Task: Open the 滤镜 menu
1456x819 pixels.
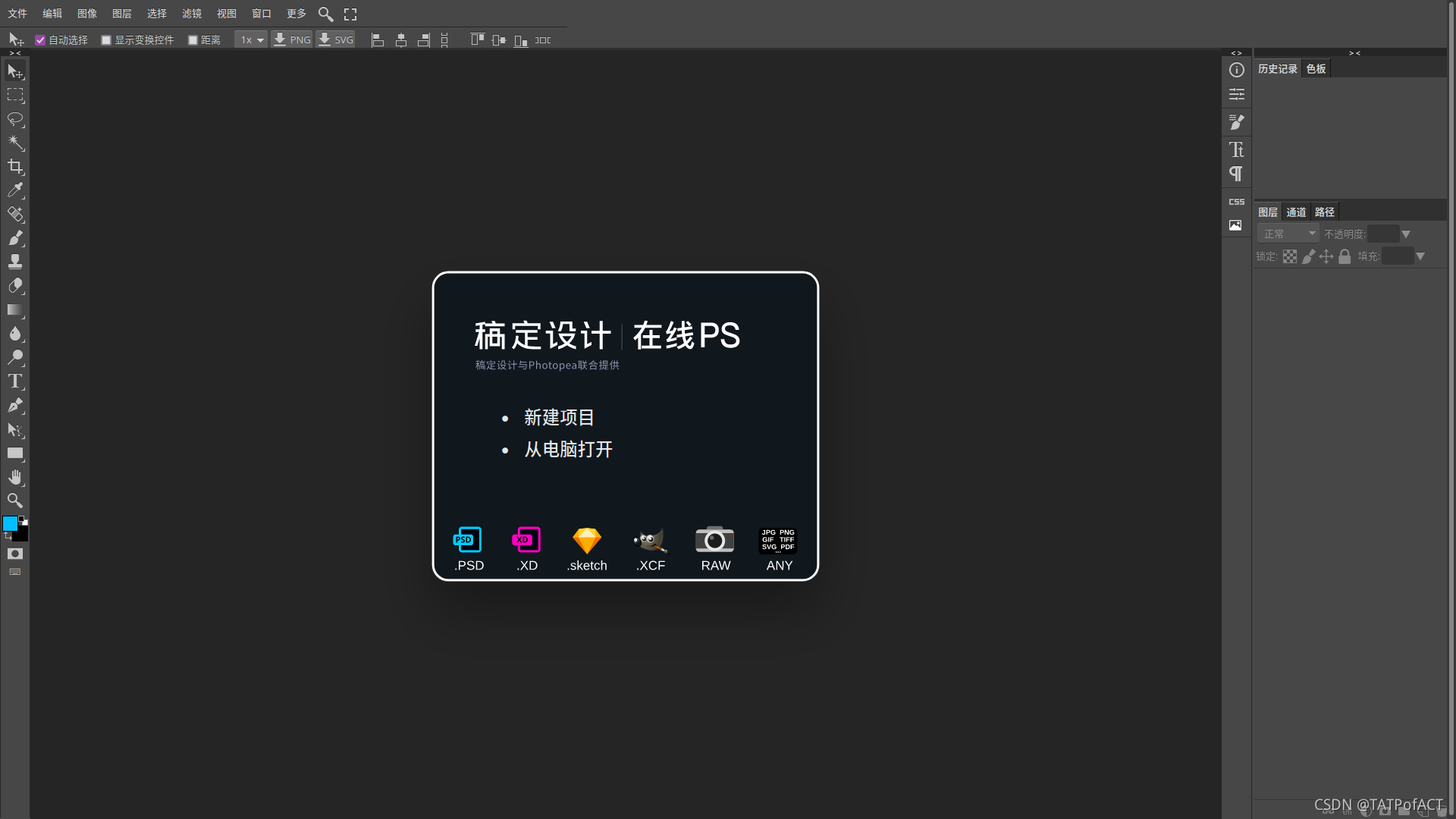Action: (192, 14)
